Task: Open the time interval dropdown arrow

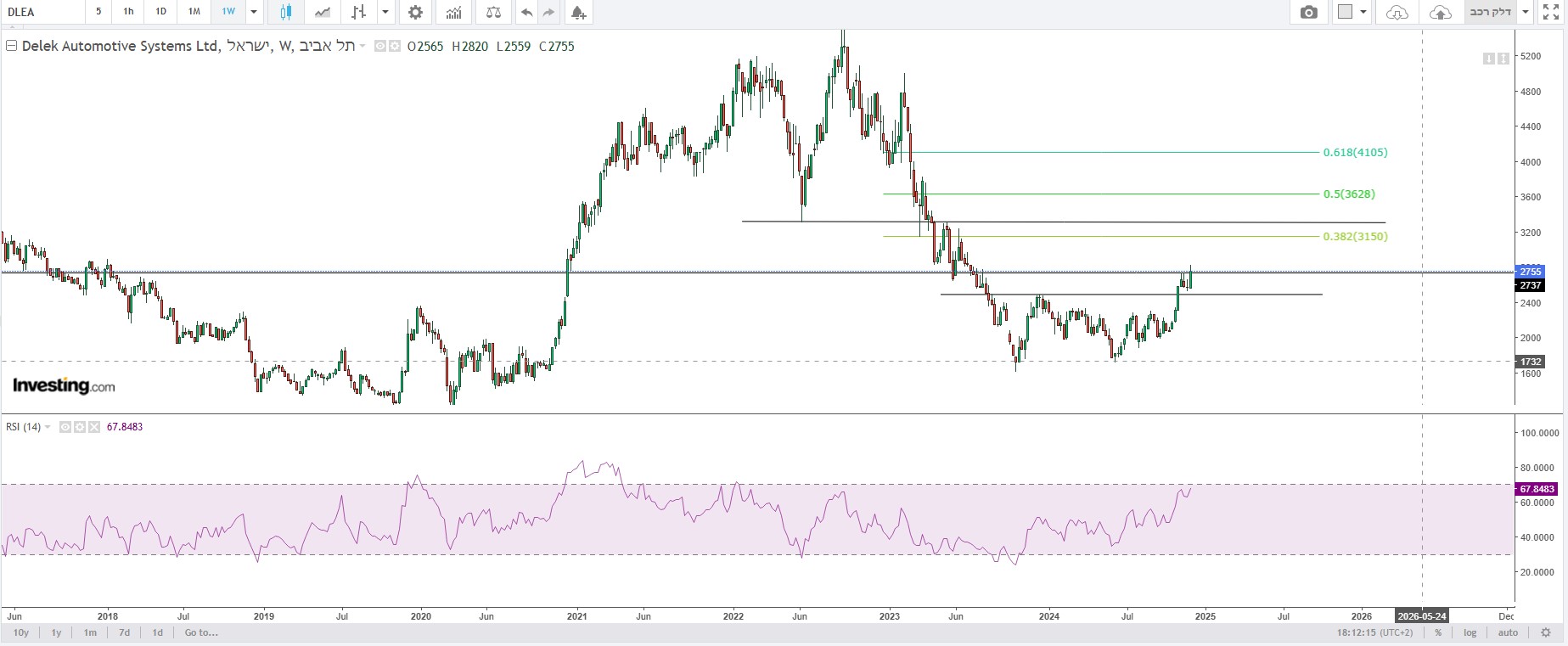Action: click(254, 12)
